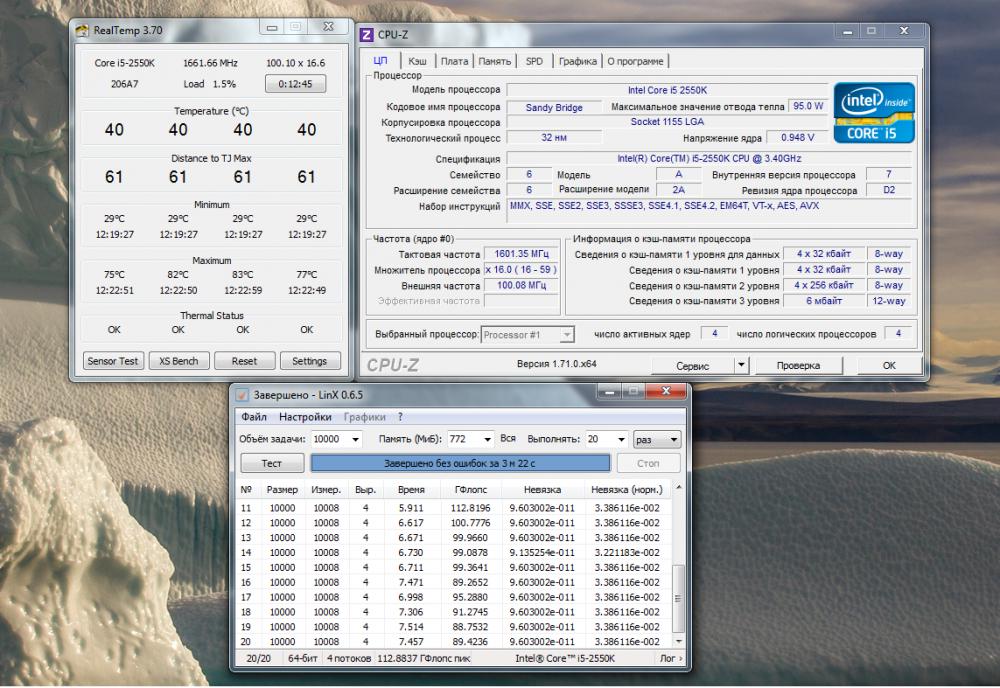Open the Память (МиБ) 772 dropdown
Viewport: 1000px width, 688px height.
click(487, 439)
